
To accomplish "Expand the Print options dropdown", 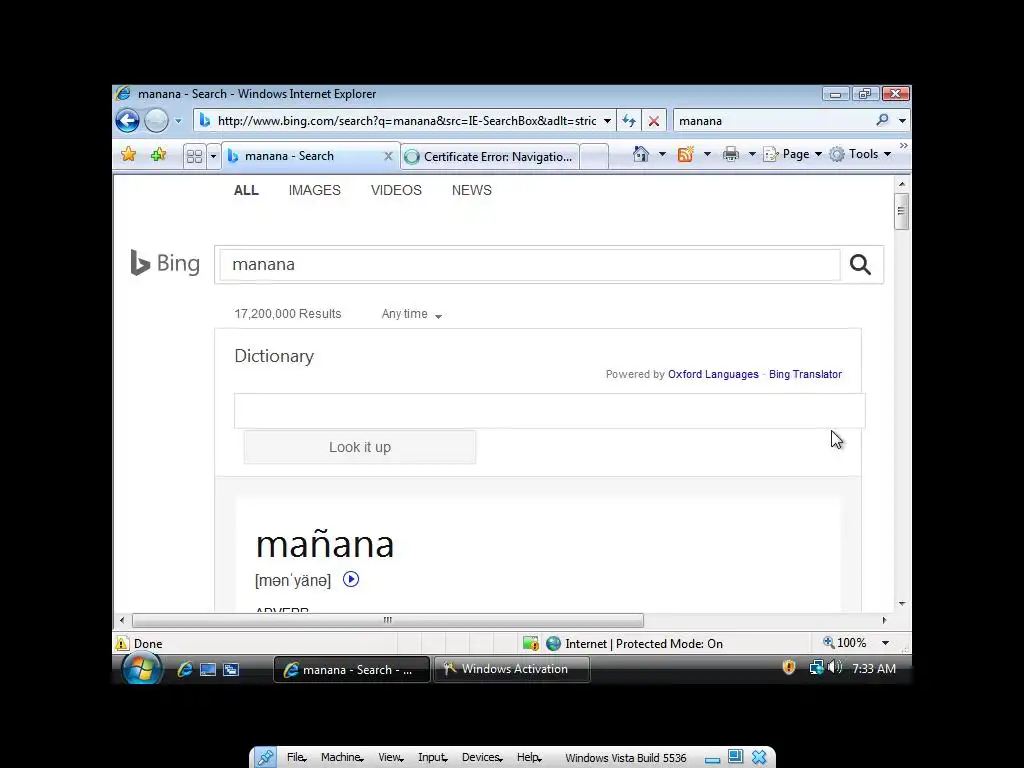I will [752, 154].
